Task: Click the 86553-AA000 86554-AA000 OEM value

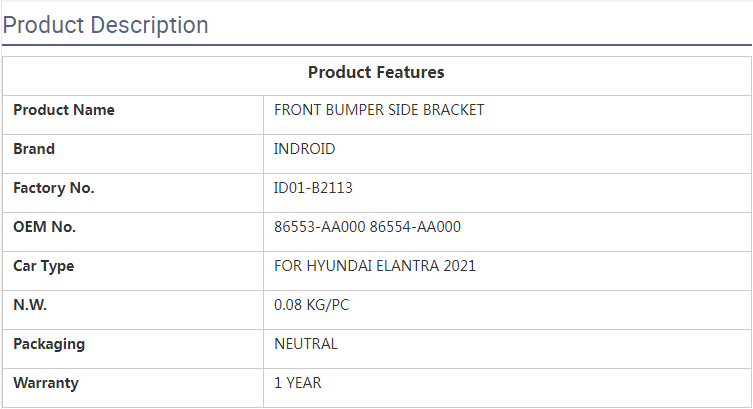Action: pos(367,227)
